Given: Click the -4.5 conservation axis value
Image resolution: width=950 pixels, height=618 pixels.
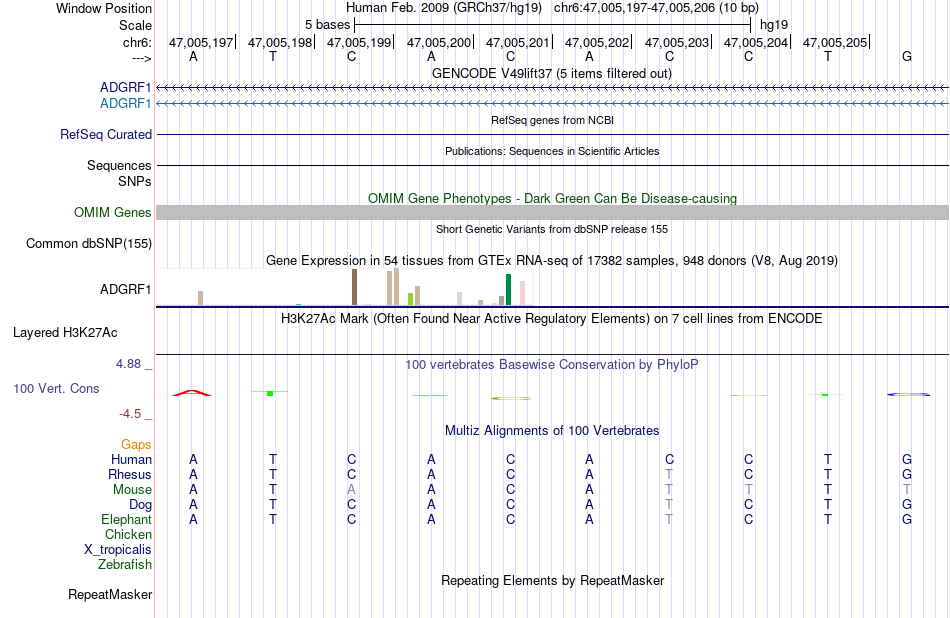Looking at the screenshot, I should [x=130, y=414].
